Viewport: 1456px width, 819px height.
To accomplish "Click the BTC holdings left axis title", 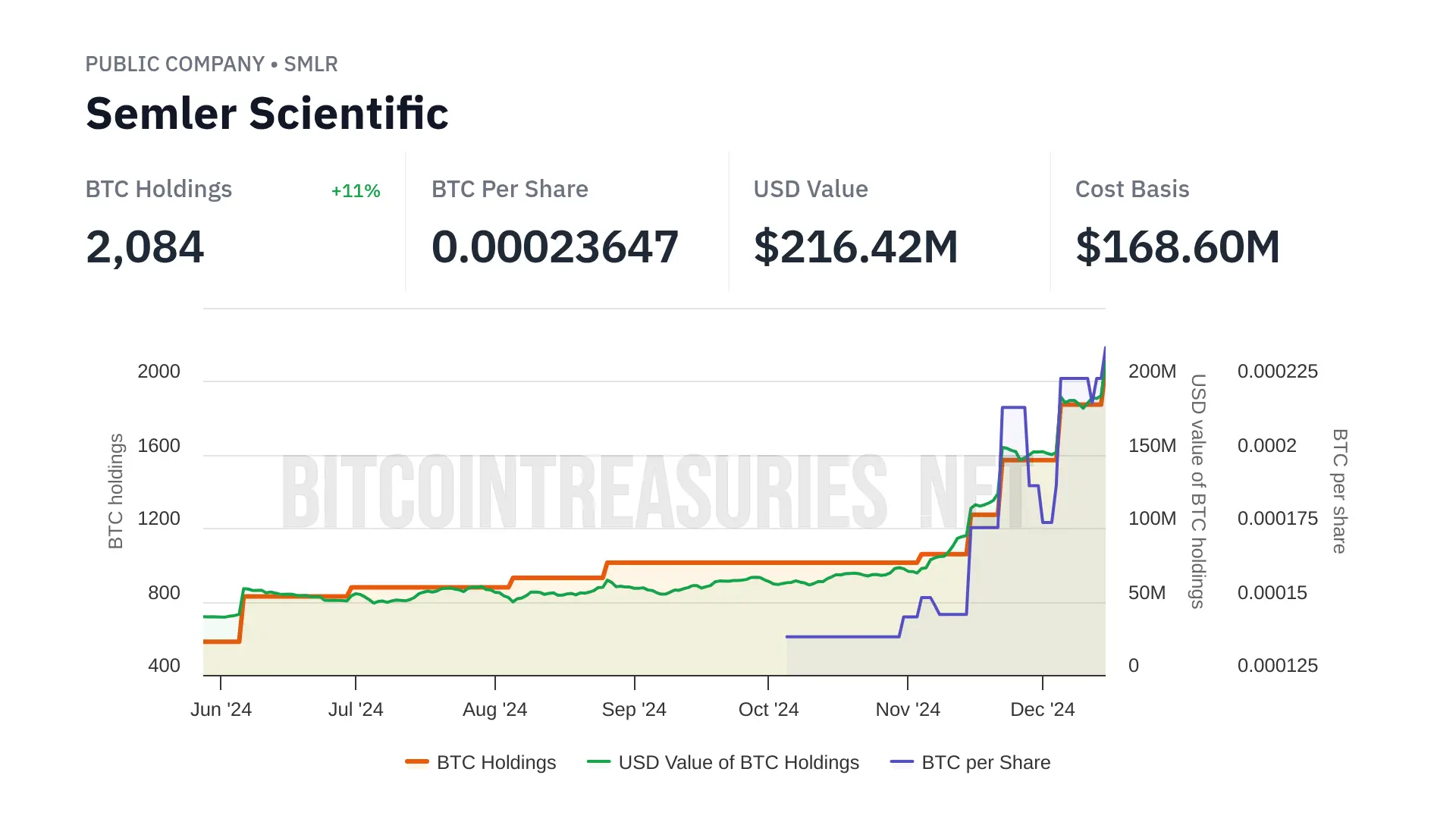I will pos(115,491).
